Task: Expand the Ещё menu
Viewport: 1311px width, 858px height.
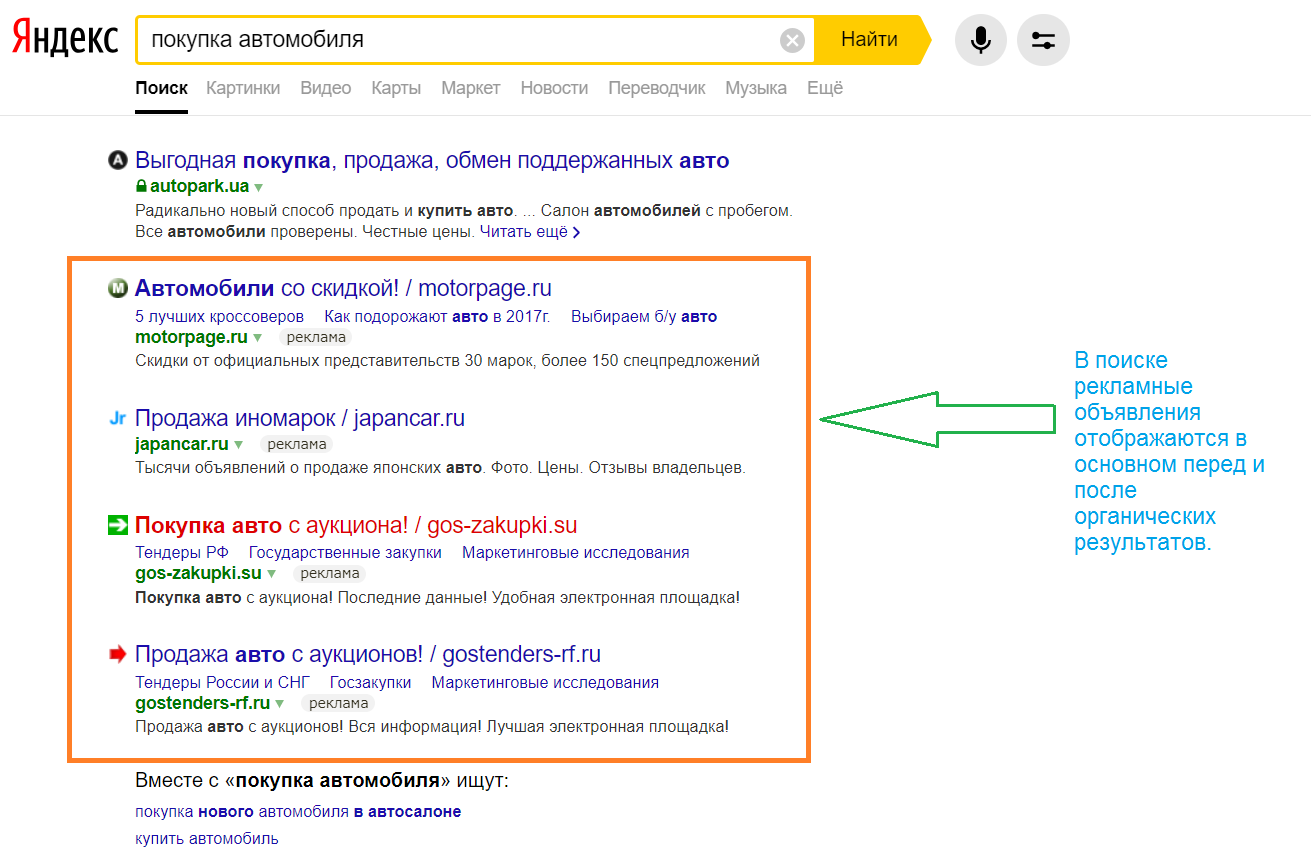Action: 825,88
